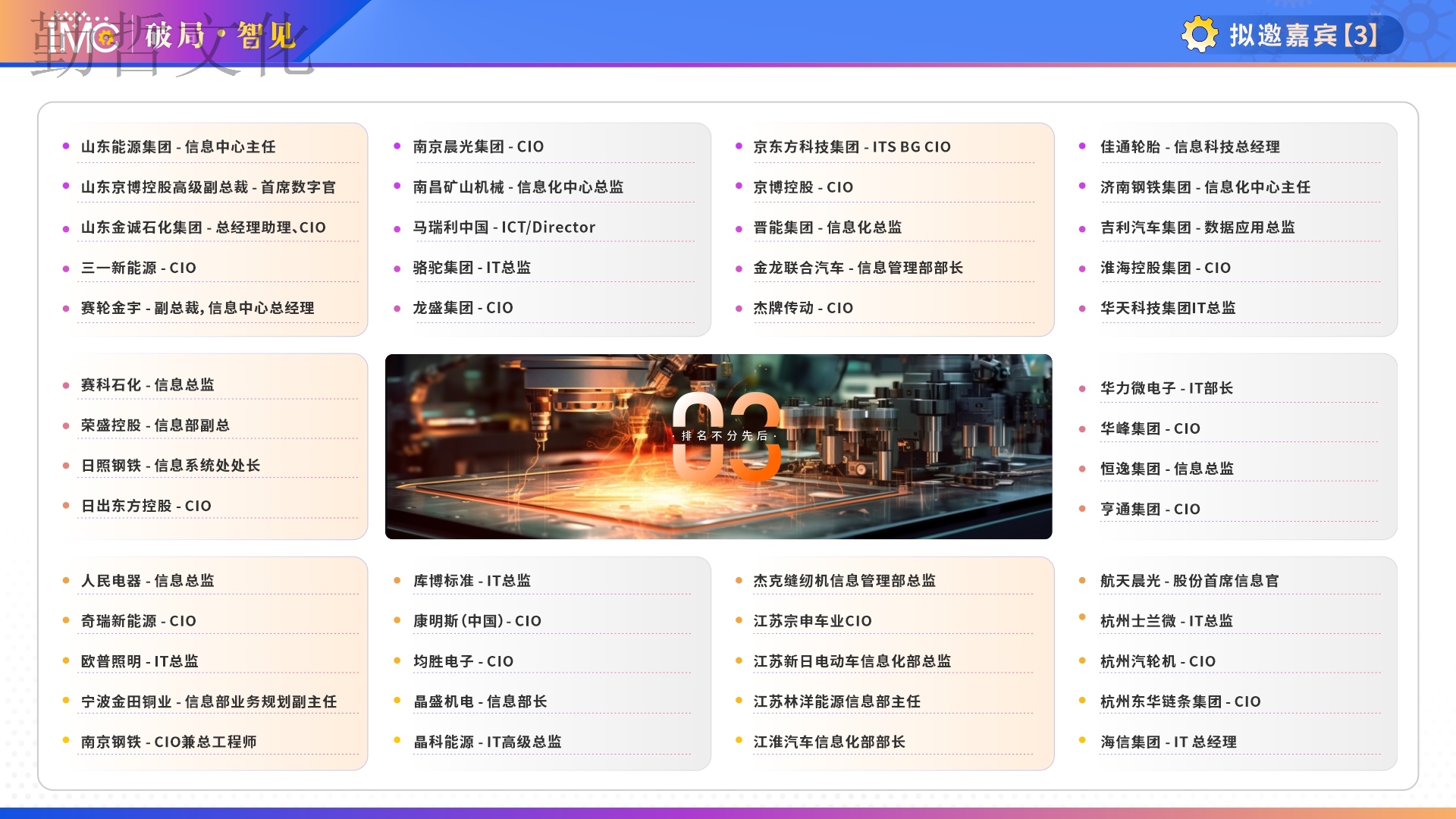Select 江苏宗申车业CIO
The width and height of the screenshot is (1456, 819).
click(812, 621)
